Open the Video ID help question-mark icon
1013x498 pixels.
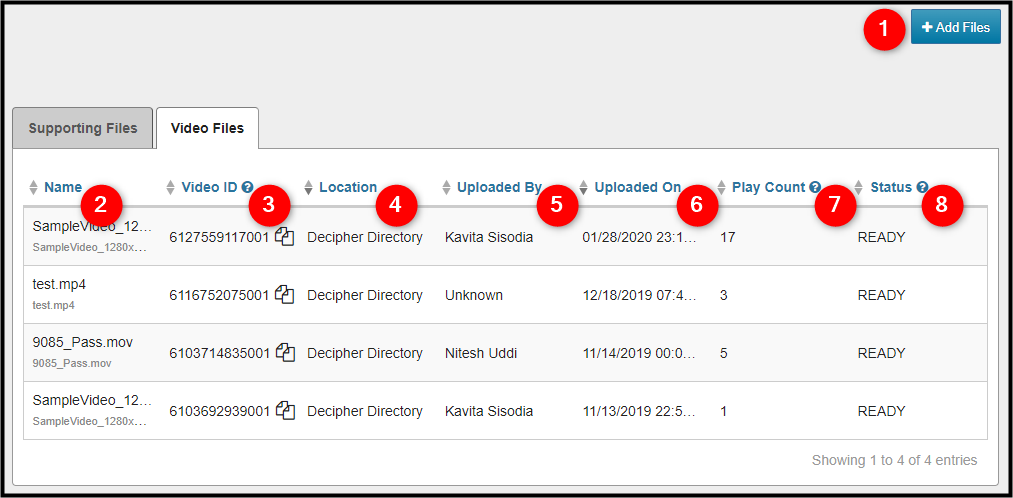(x=247, y=187)
